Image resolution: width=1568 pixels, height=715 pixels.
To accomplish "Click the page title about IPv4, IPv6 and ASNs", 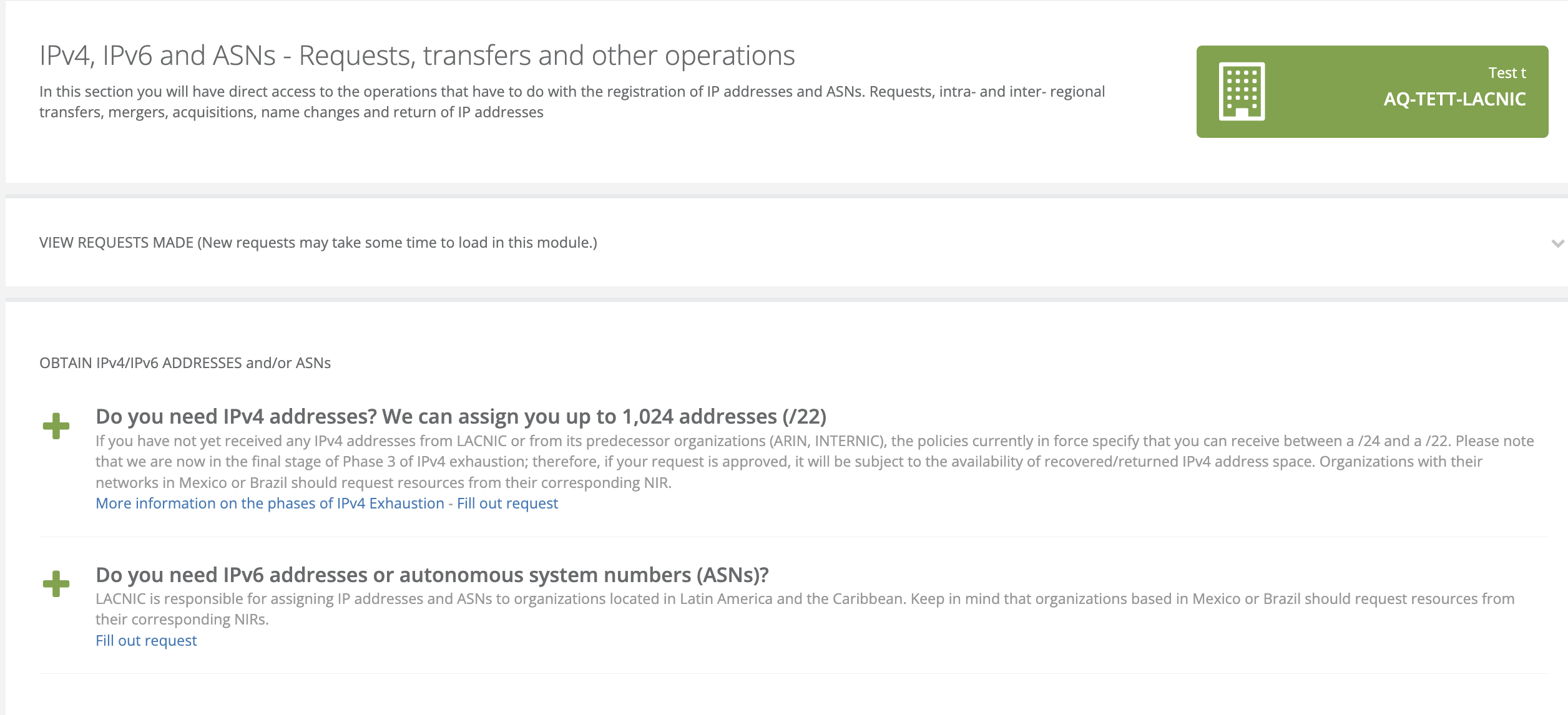I will tap(417, 56).
